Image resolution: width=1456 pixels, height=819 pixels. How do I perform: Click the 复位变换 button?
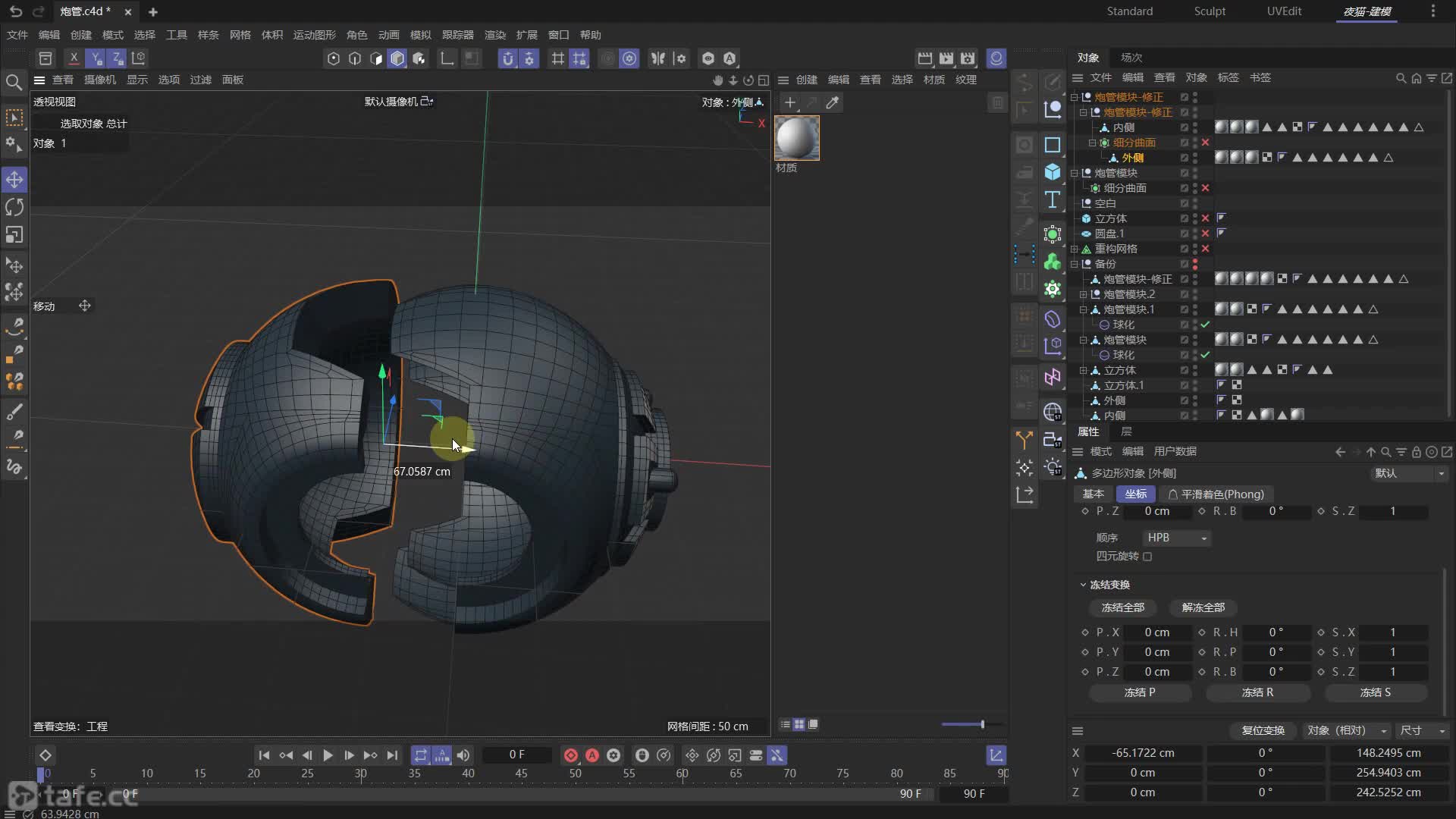(1263, 730)
